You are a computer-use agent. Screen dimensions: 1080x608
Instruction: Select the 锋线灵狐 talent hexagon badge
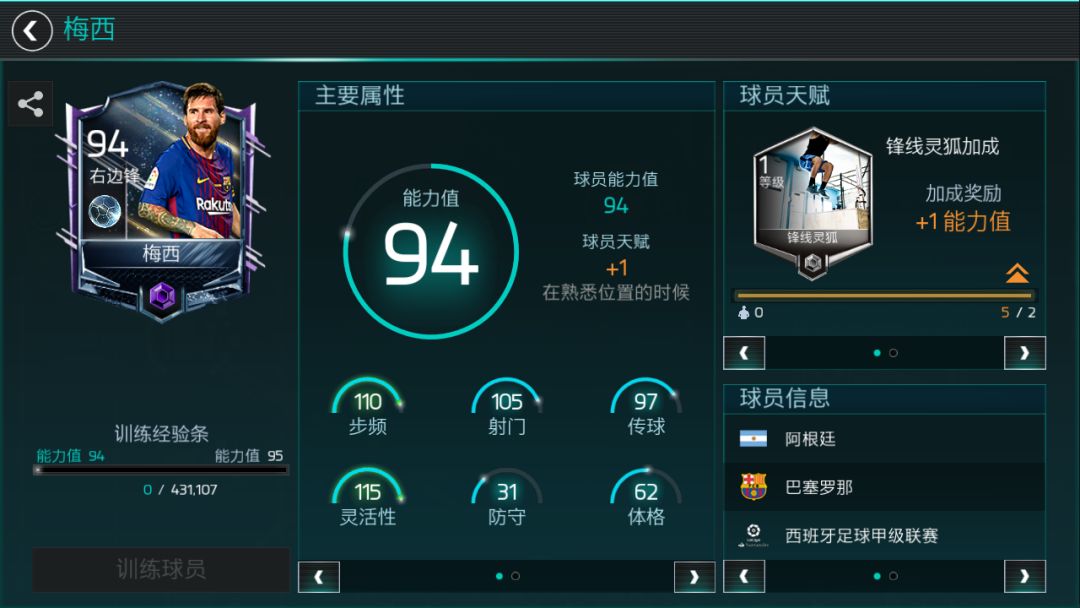(813, 202)
